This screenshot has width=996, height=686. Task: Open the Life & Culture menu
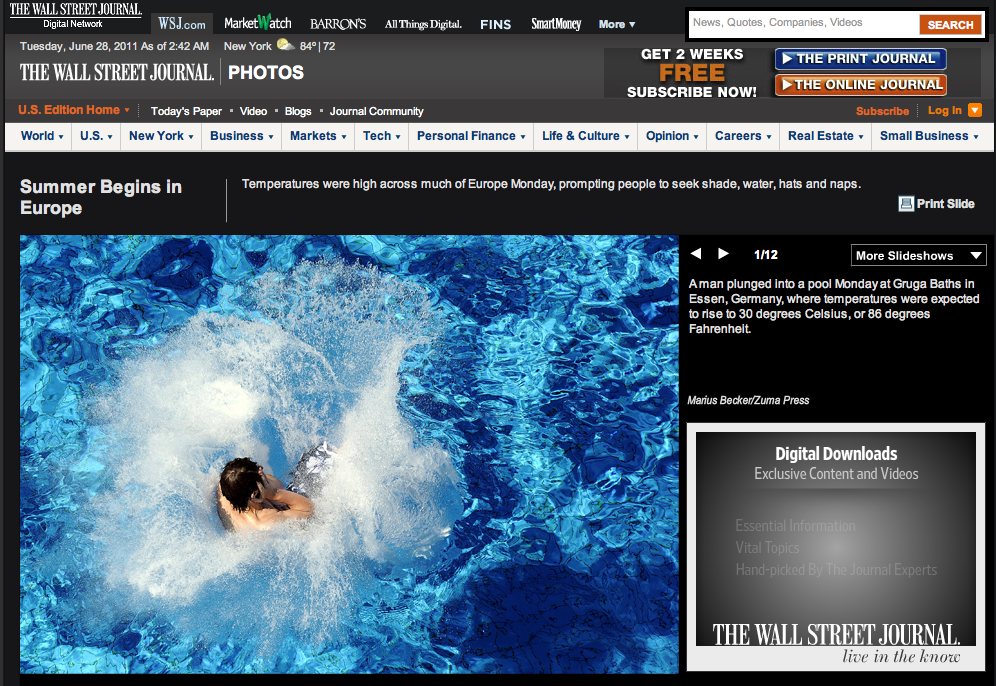point(585,136)
